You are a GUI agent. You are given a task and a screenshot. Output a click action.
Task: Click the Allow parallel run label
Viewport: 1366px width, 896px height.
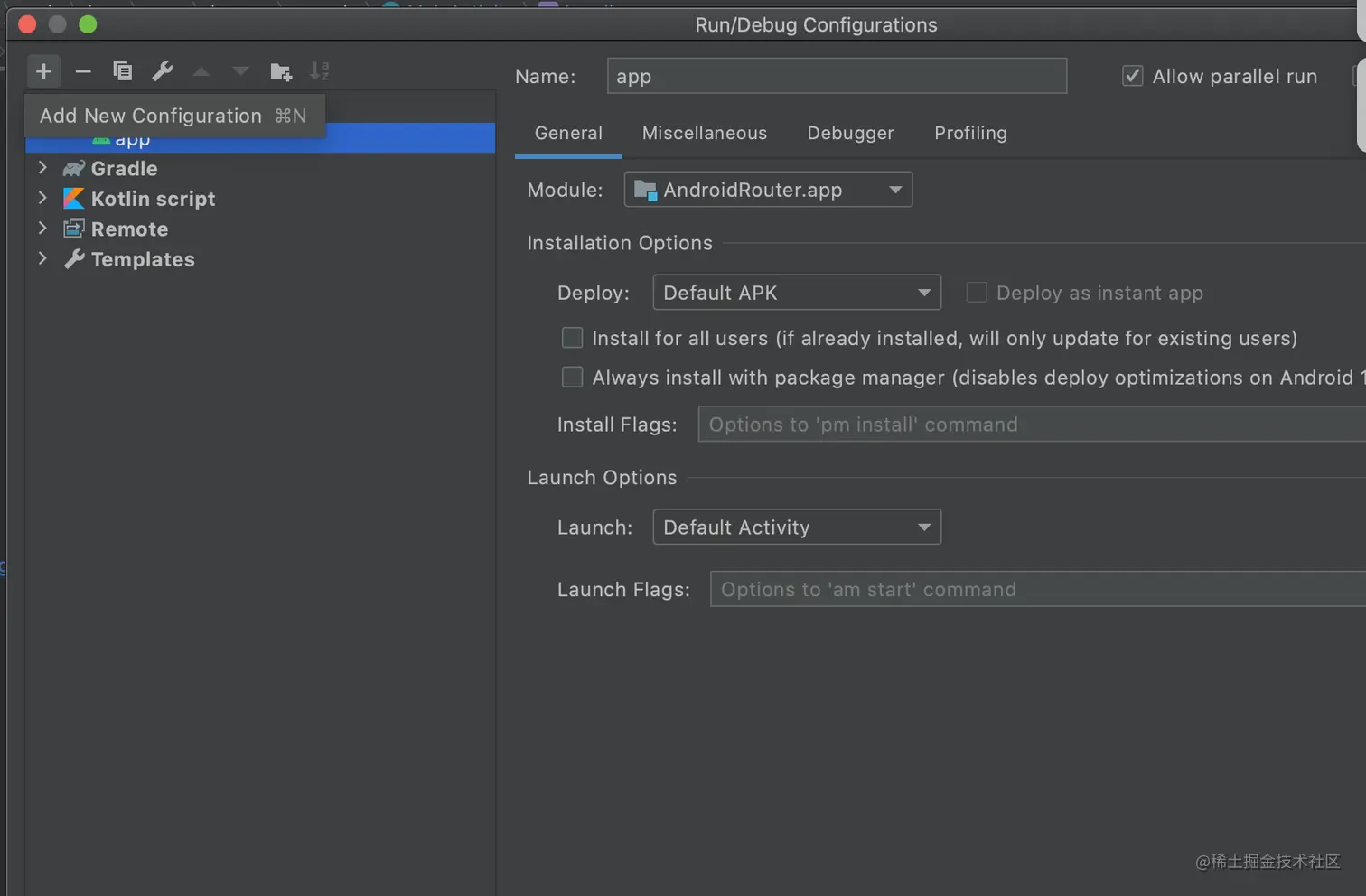(1234, 77)
